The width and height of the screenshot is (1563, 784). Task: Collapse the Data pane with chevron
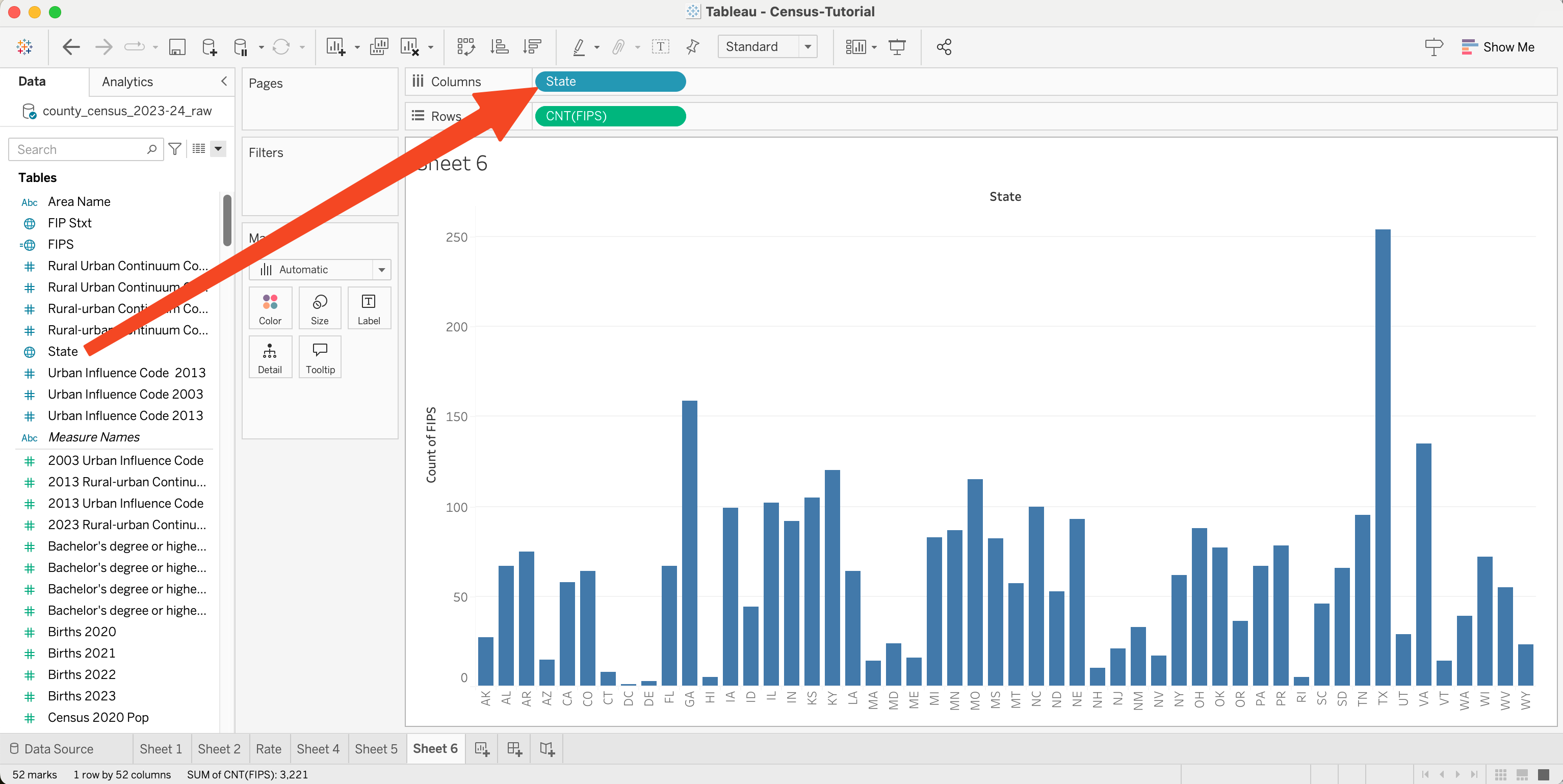point(224,82)
